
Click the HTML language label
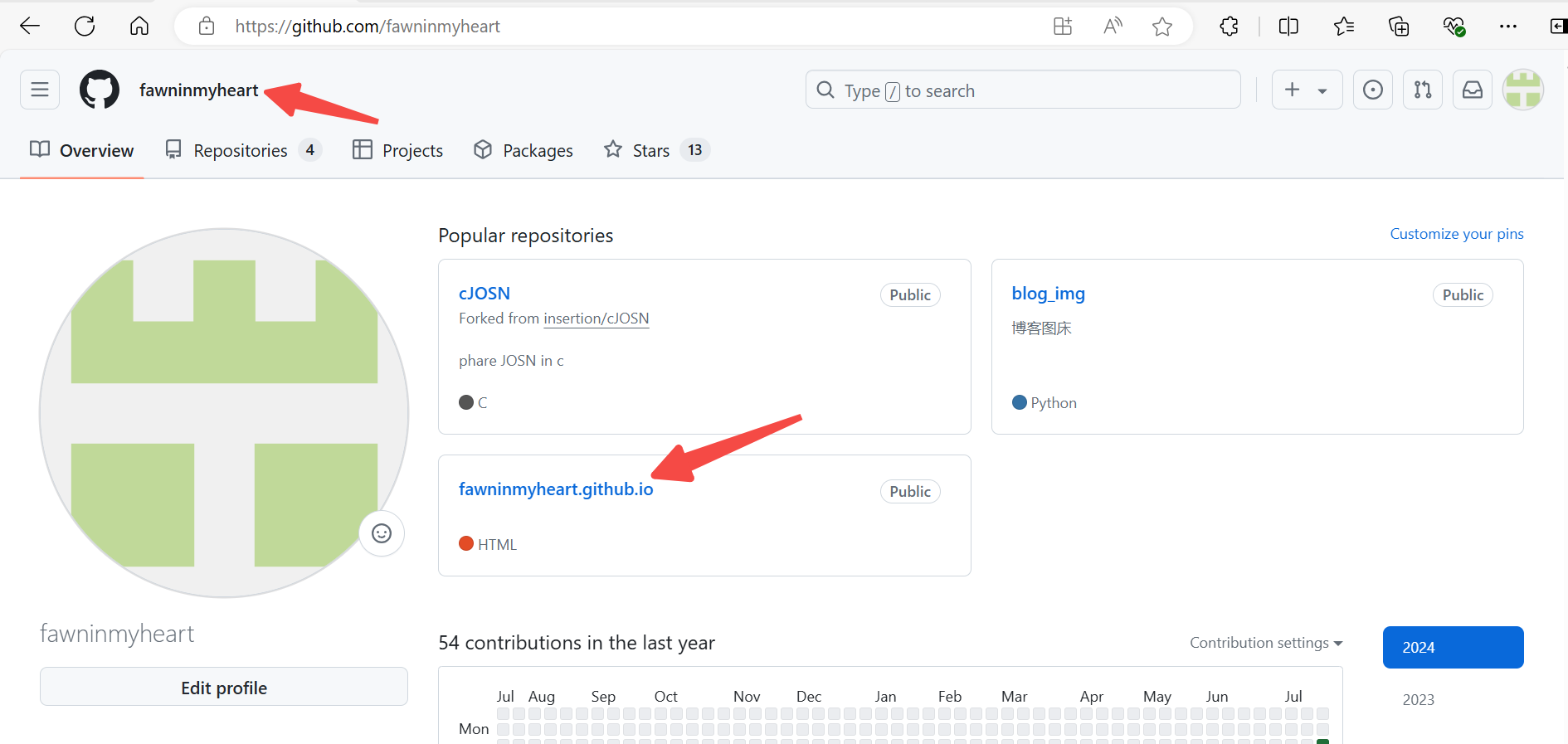coord(488,544)
